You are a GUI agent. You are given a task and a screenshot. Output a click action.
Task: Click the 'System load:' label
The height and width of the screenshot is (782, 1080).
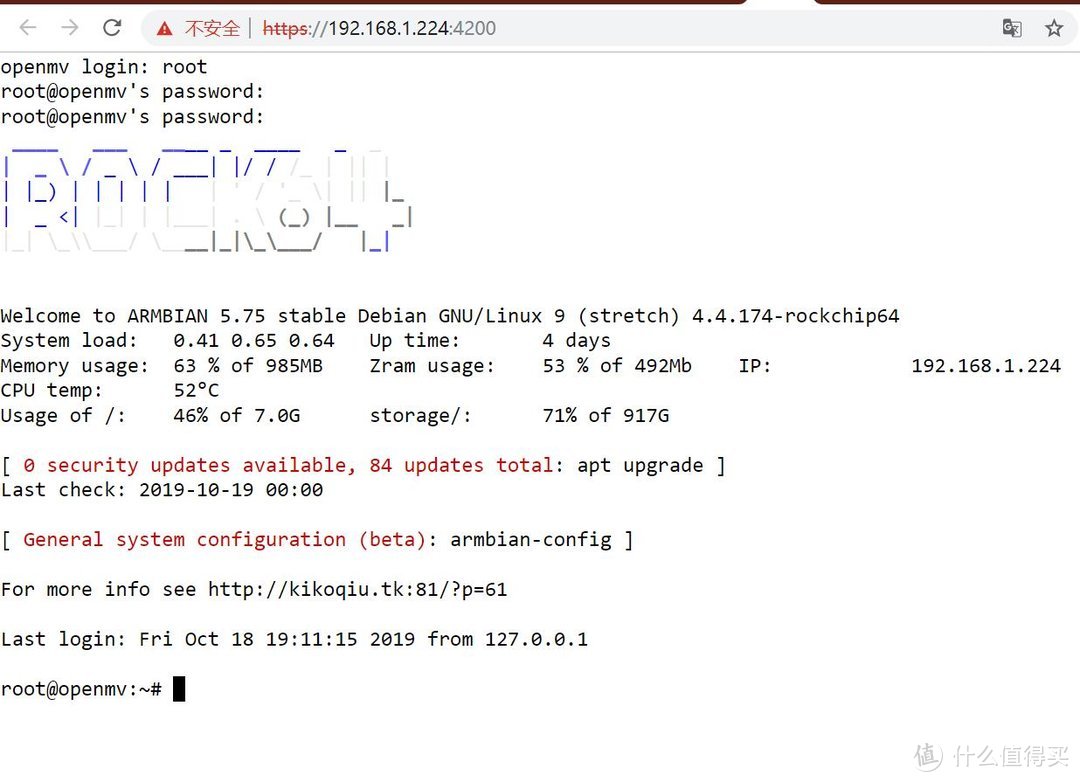tap(69, 340)
